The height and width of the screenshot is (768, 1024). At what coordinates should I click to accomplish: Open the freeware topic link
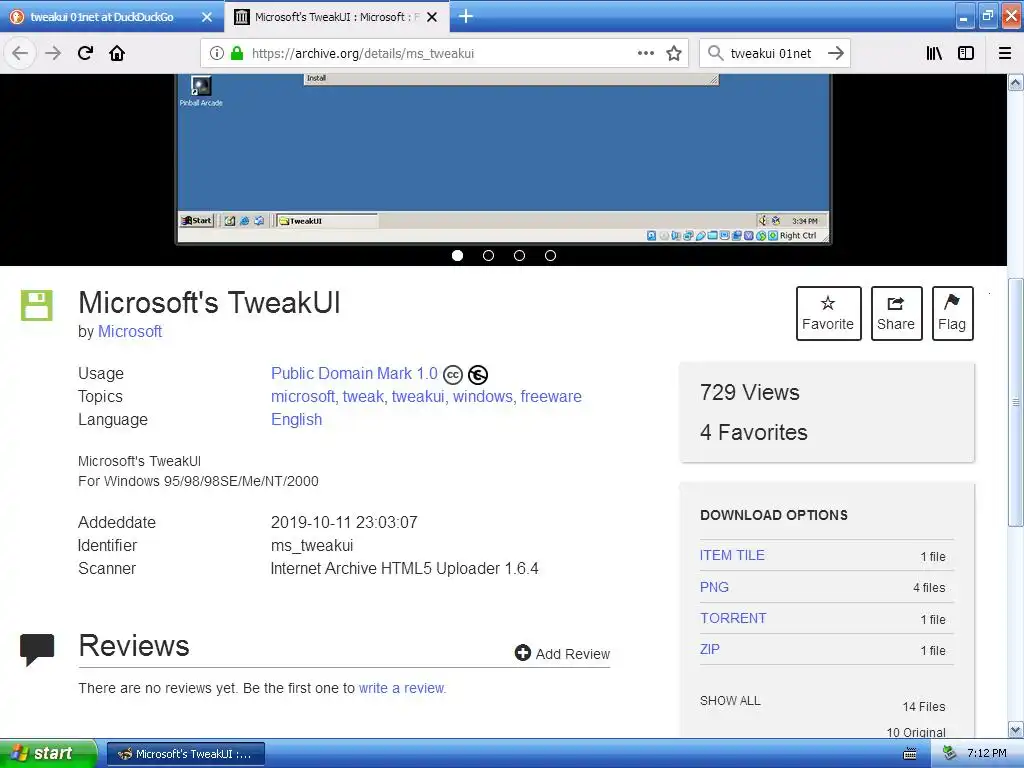coord(551,396)
